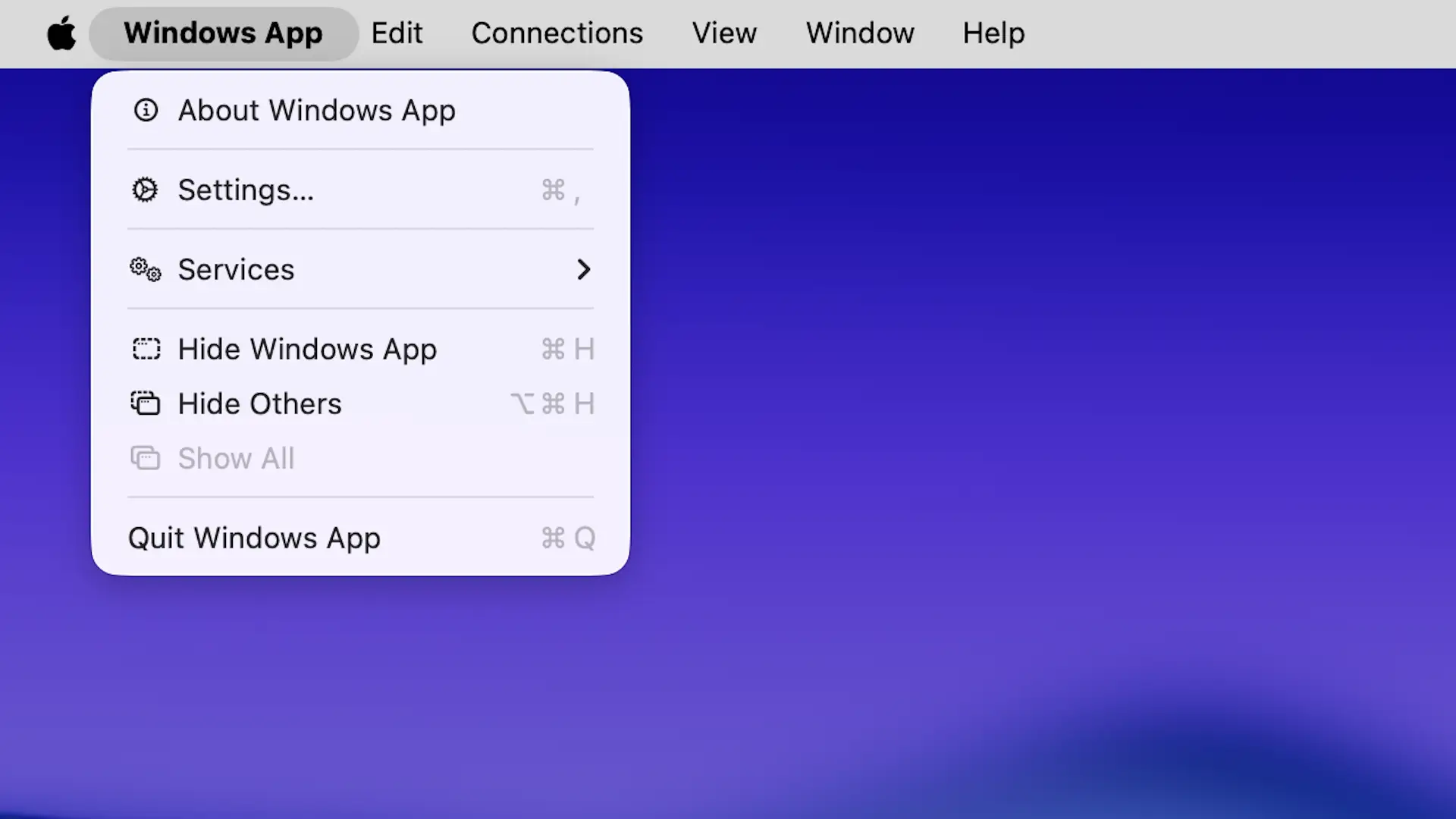
Task: Open the Services submenu entry
Action: (237, 269)
